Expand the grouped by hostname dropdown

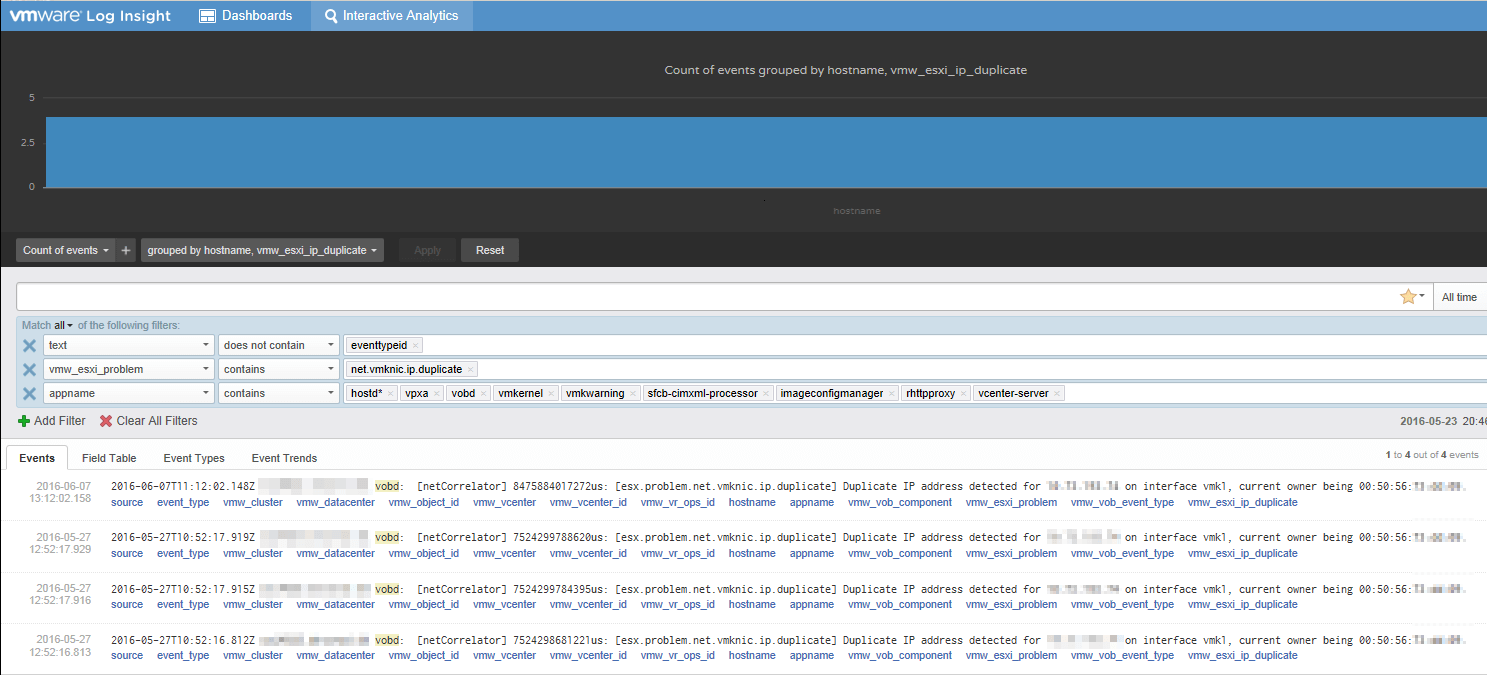262,250
